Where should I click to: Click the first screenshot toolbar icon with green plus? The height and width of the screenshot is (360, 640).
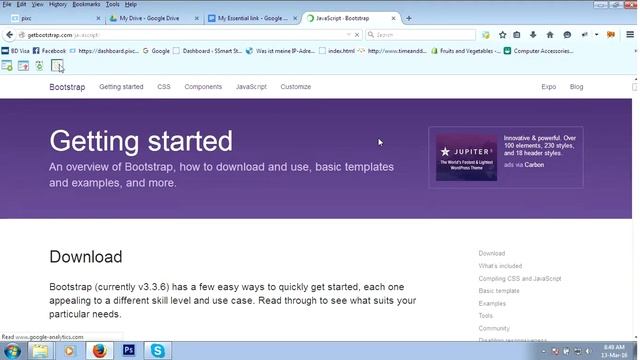tap(7, 65)
